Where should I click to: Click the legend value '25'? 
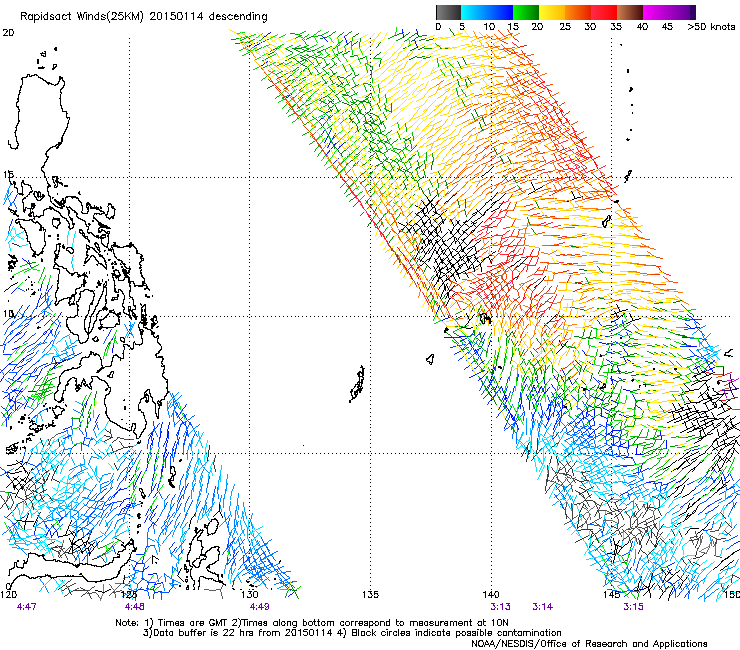tap(565, 27)
